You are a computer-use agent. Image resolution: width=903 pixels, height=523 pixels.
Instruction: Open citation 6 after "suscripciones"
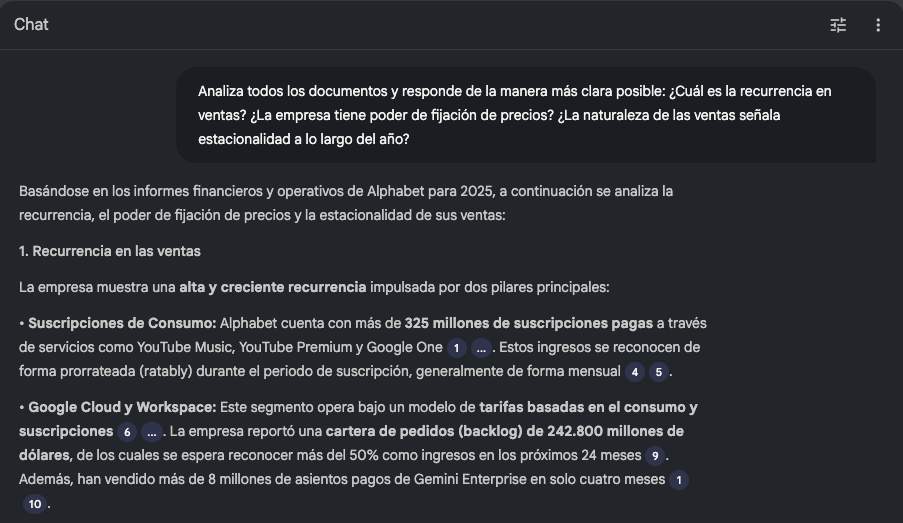pyautogui.click(x=126, y=432)
